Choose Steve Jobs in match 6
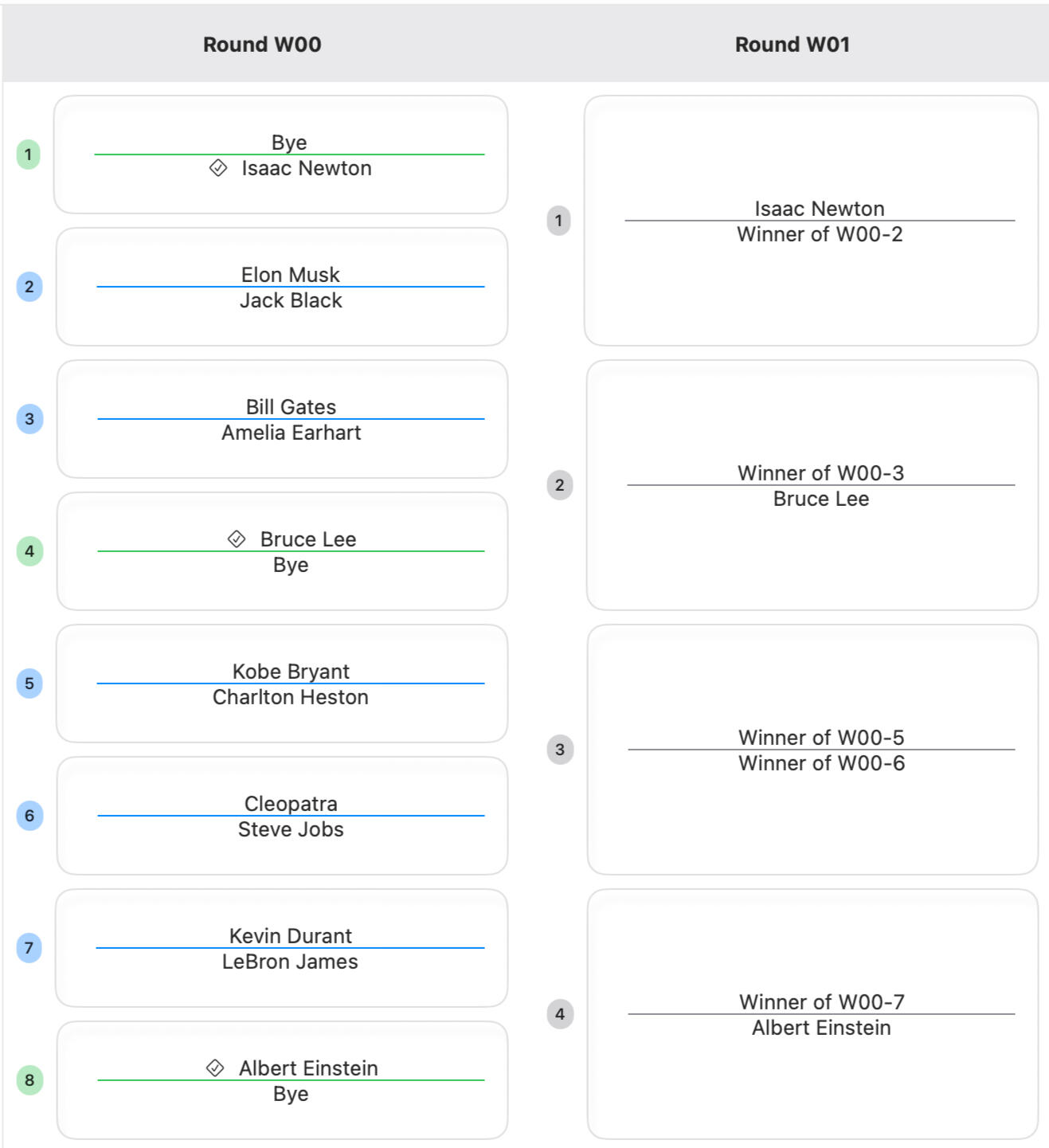 point(291,829)
